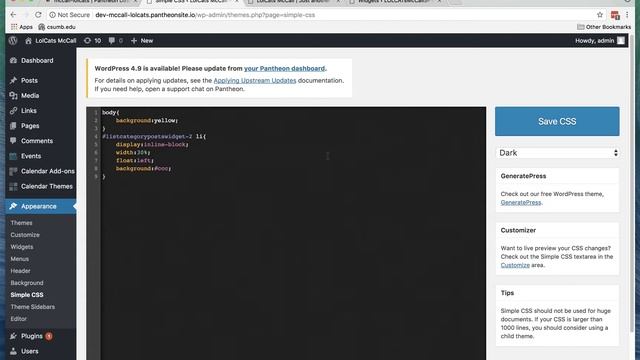This screenshot has height=360, width=640.
Task: Open the Customize submenu item
Action: [x=25, y=235]
